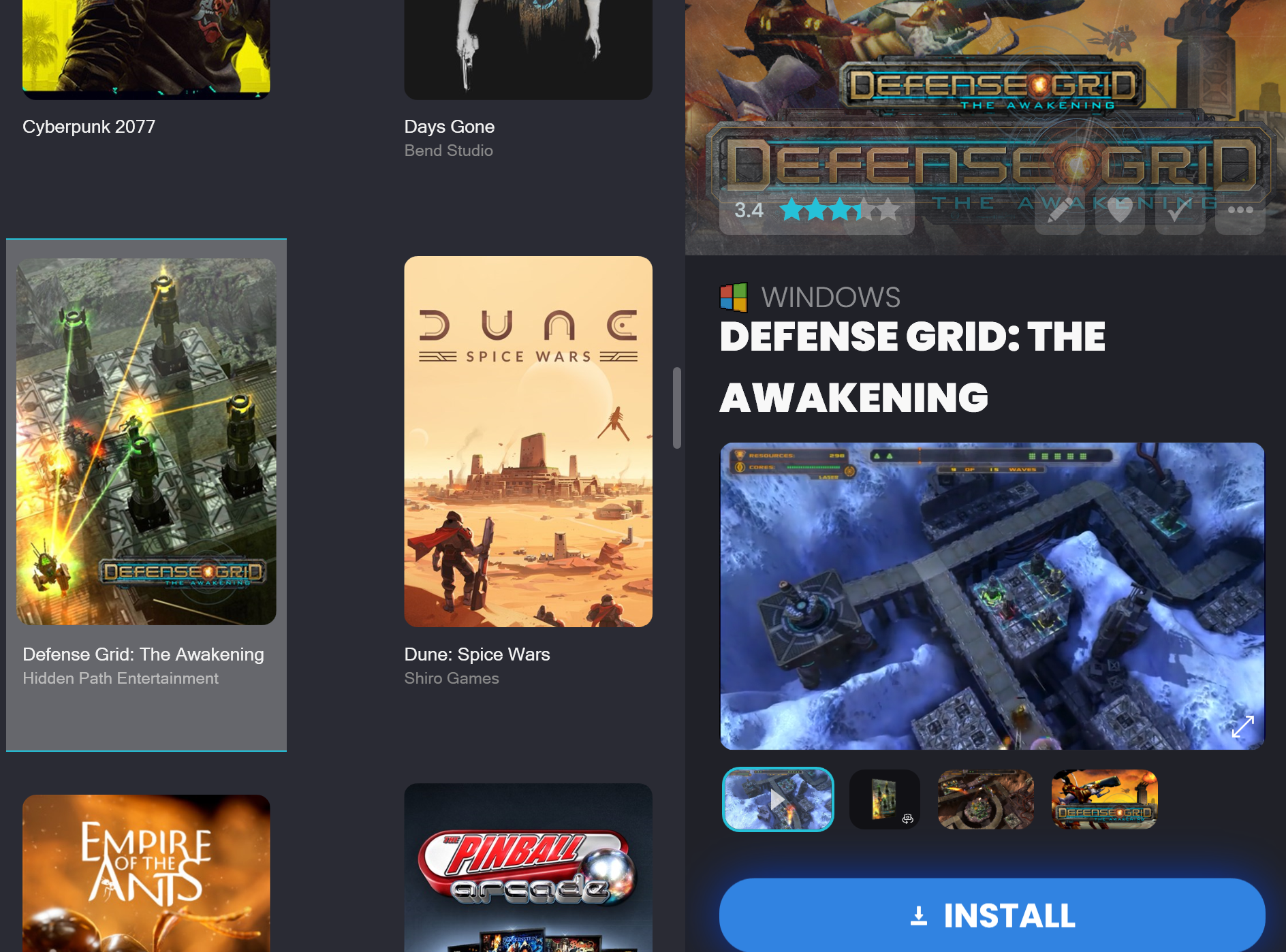Screen dimensions: 1286x952
Task: Click the large snowy gameplay preview image
Action: pos(992,596)
